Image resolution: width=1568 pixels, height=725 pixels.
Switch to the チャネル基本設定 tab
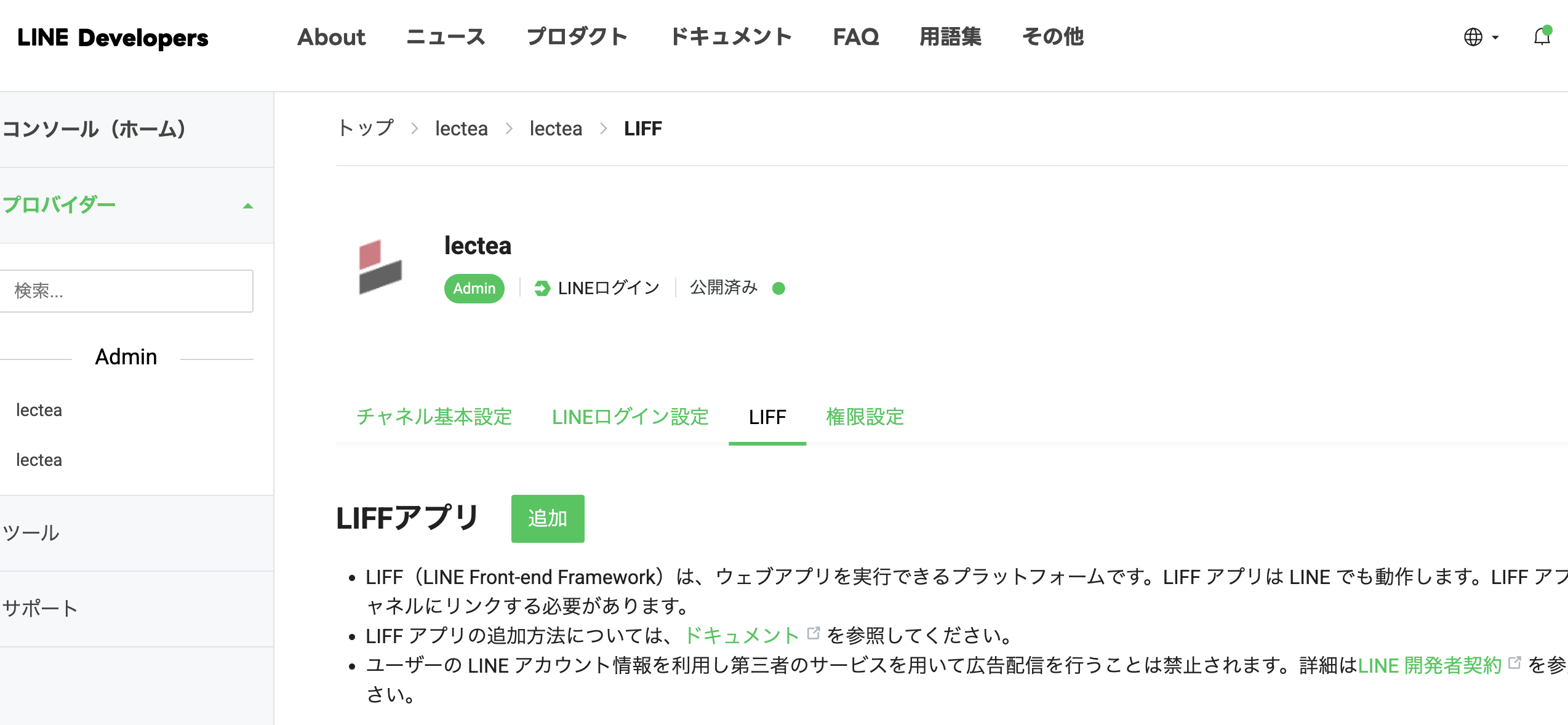tap(434, 418)
